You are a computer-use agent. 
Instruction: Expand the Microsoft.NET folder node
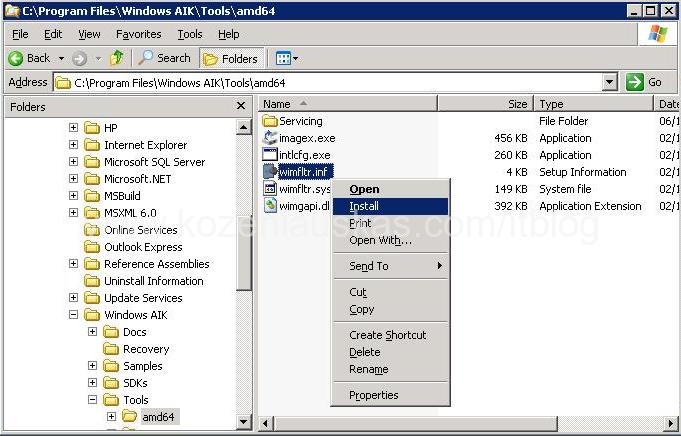click(x=73, y=178)
